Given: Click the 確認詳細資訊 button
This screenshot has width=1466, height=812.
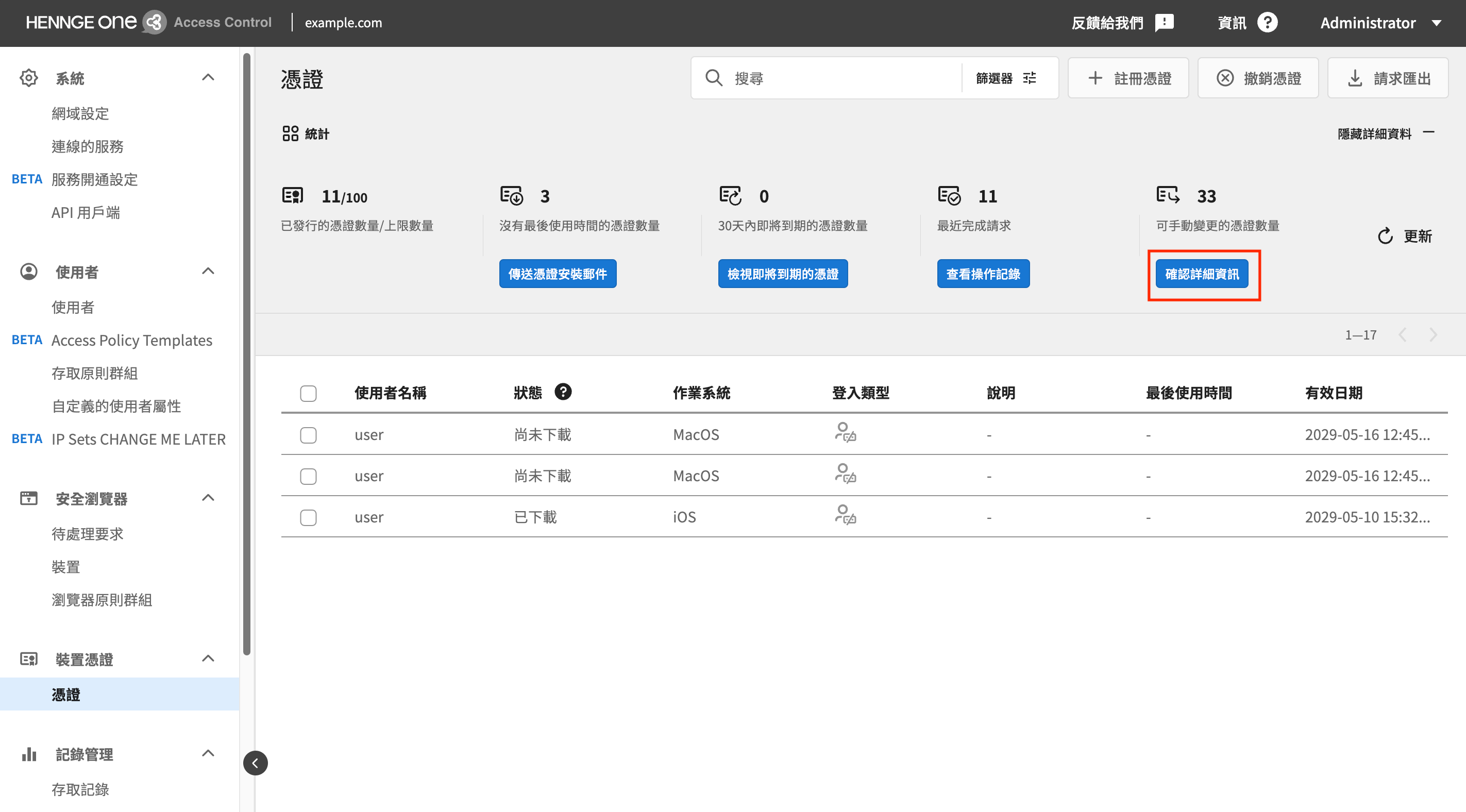Looking at the screenshot, I should coord(1202,274).
